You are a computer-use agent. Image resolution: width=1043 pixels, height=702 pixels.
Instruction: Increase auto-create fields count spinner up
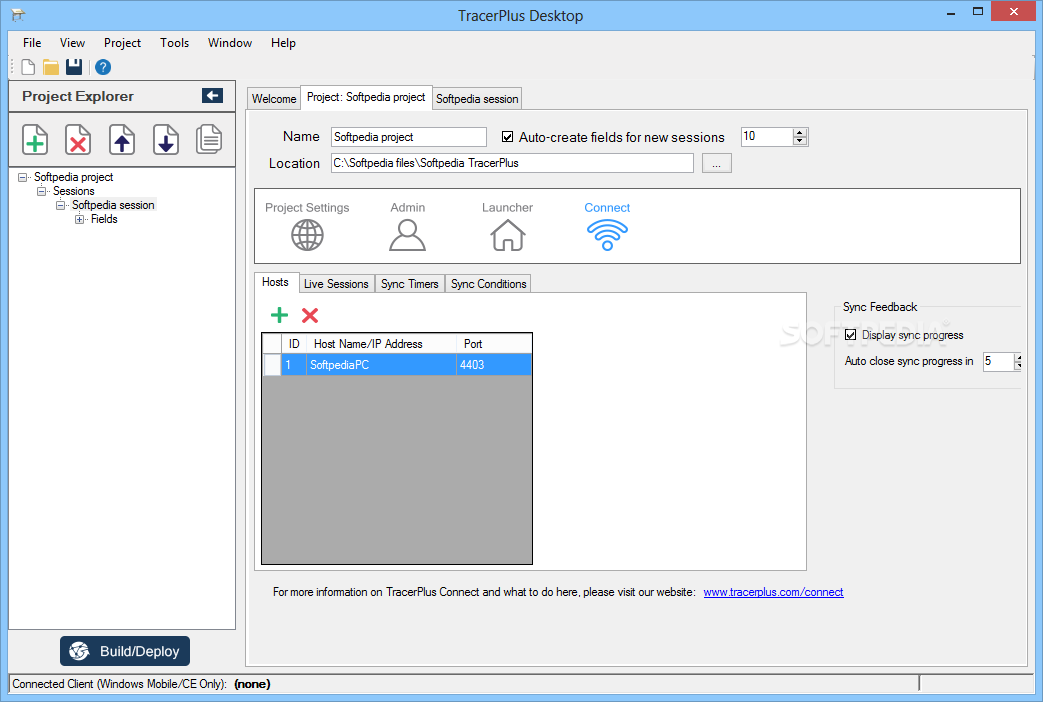coord(800,132)
